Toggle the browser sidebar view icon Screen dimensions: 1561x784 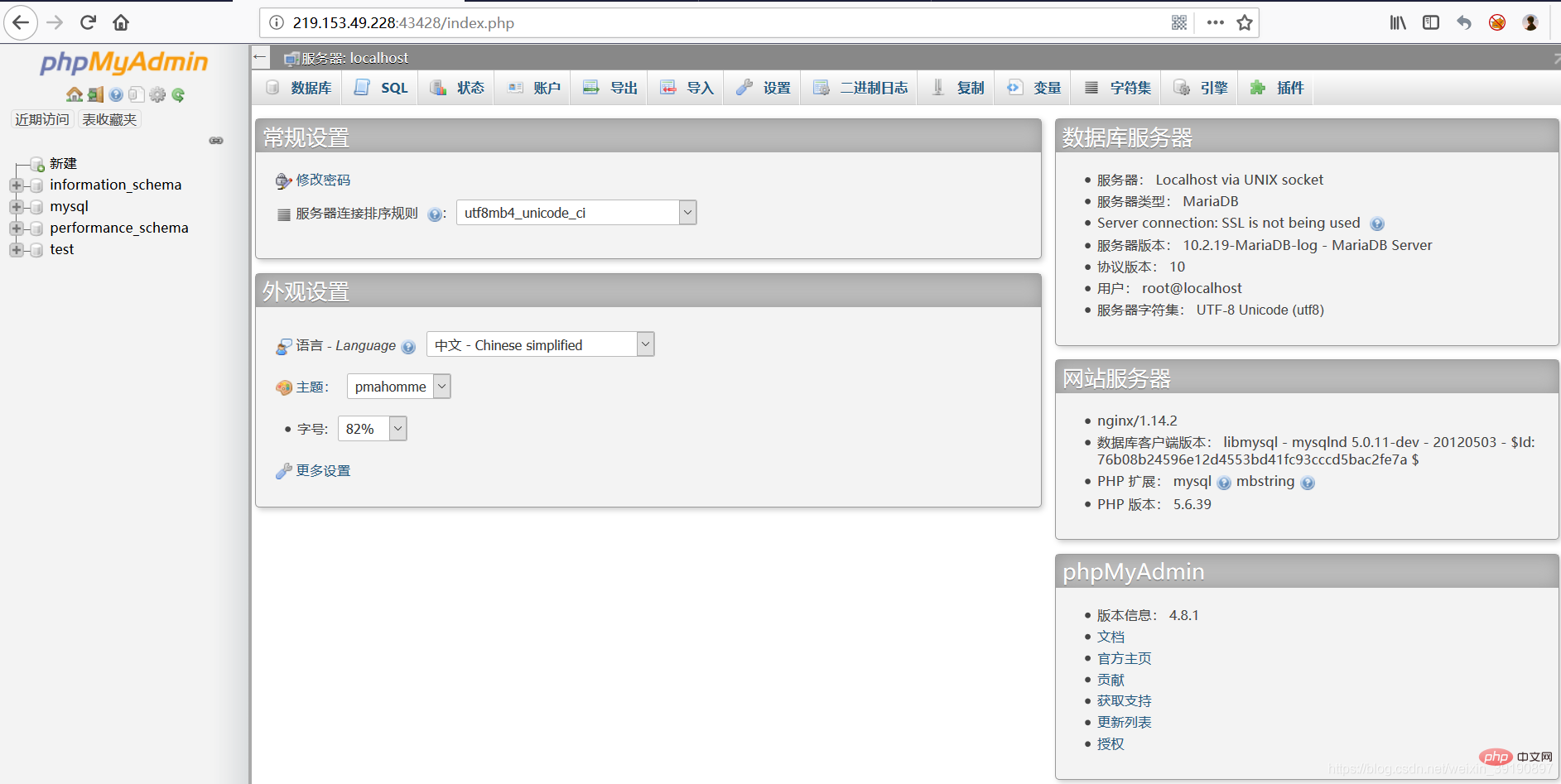click(1431, 22)
